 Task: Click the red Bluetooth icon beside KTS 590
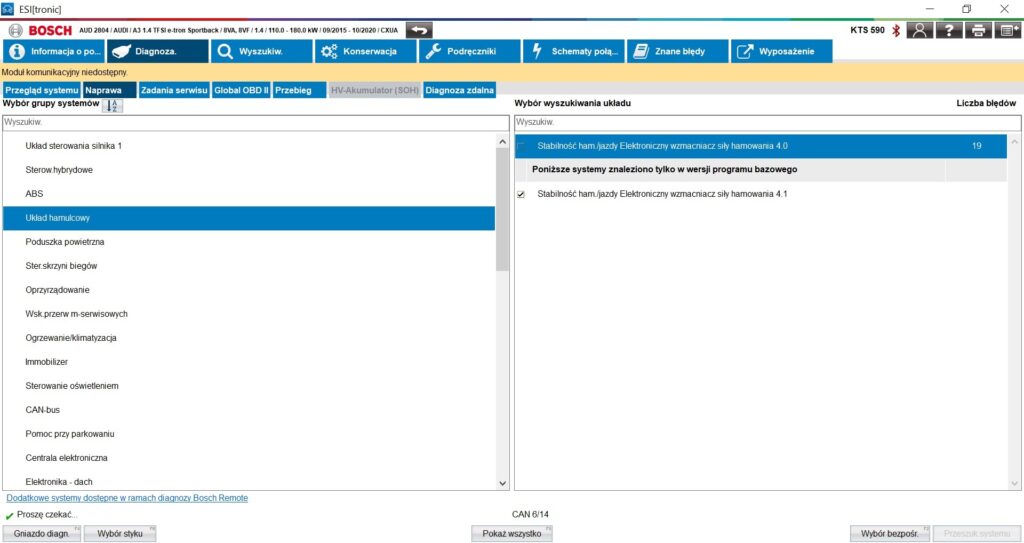click(896, 30)
